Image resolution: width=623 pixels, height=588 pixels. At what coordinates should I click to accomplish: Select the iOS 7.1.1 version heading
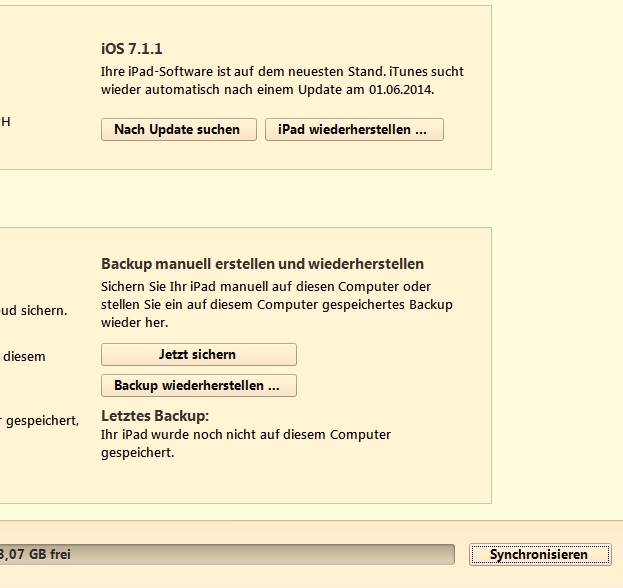(x=132, y=49)
